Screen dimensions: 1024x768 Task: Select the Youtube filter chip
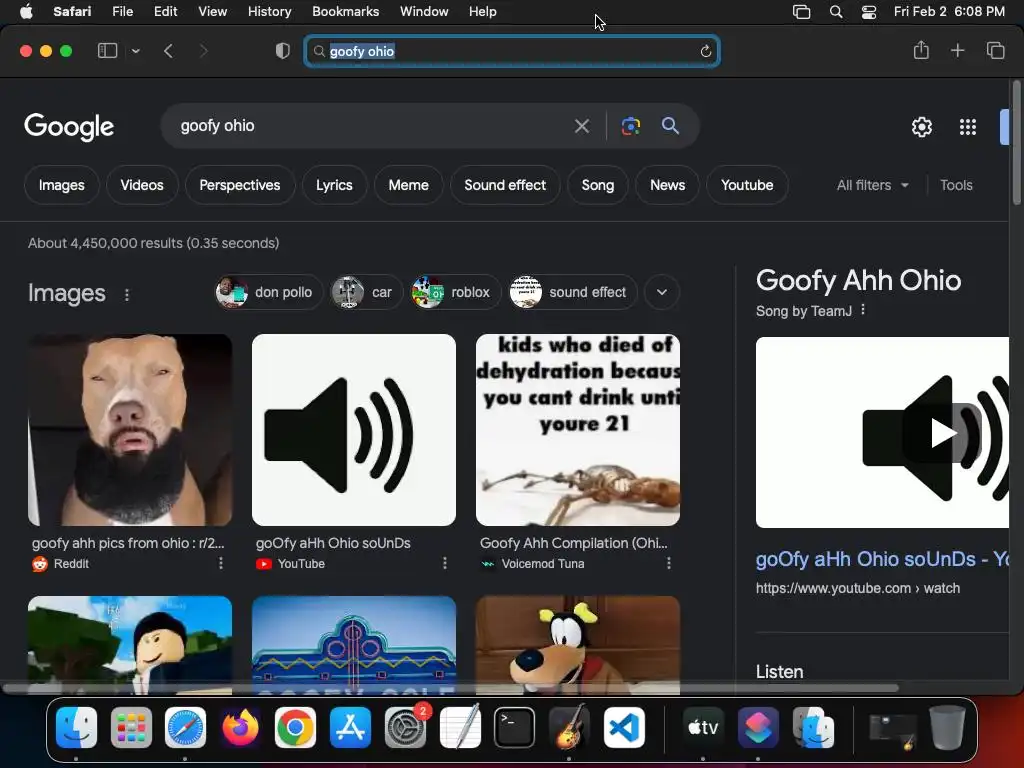pyautogui.click(x=747, y=185)
